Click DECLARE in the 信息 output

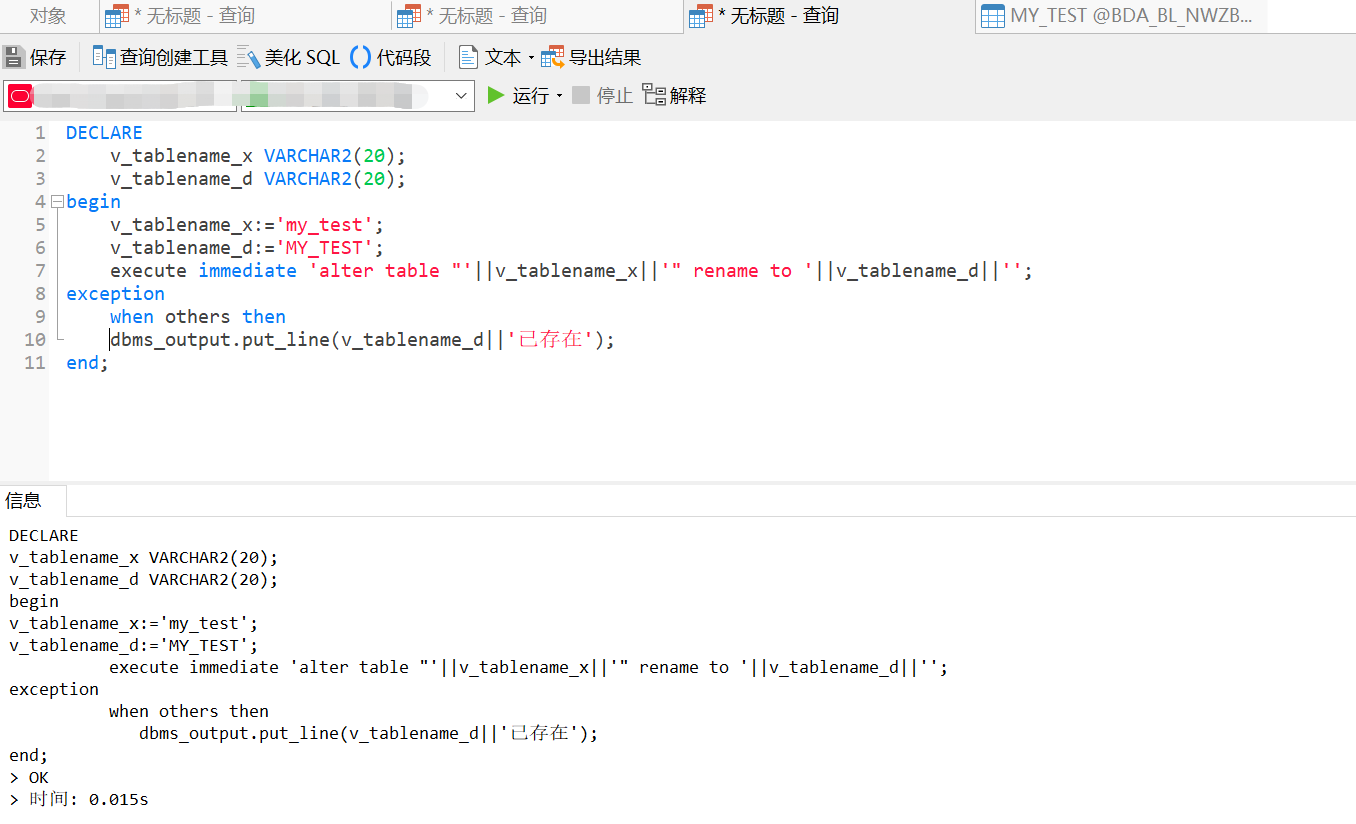click(43, 536)
